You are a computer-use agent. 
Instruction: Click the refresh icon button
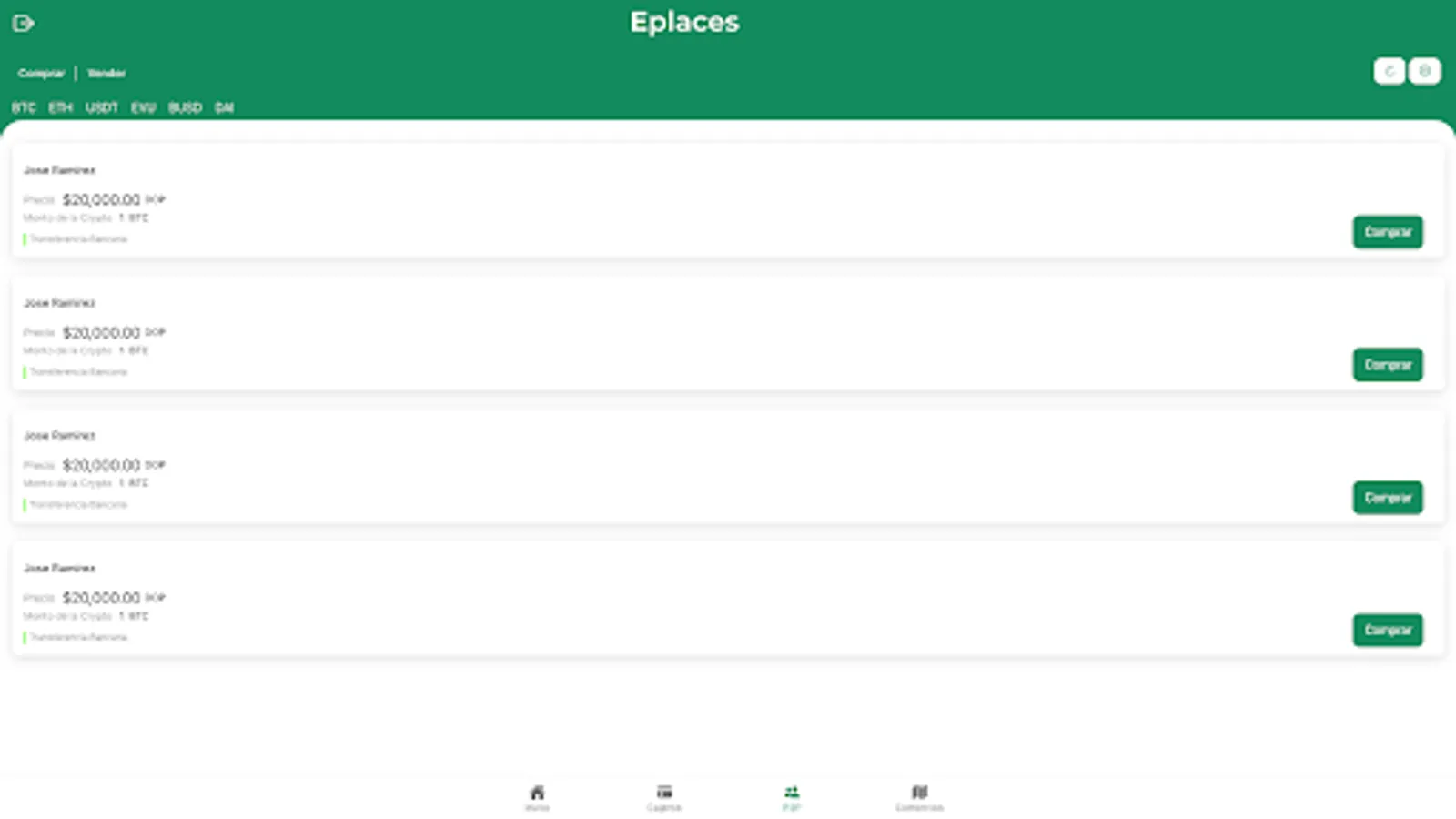pos(1389,71)
